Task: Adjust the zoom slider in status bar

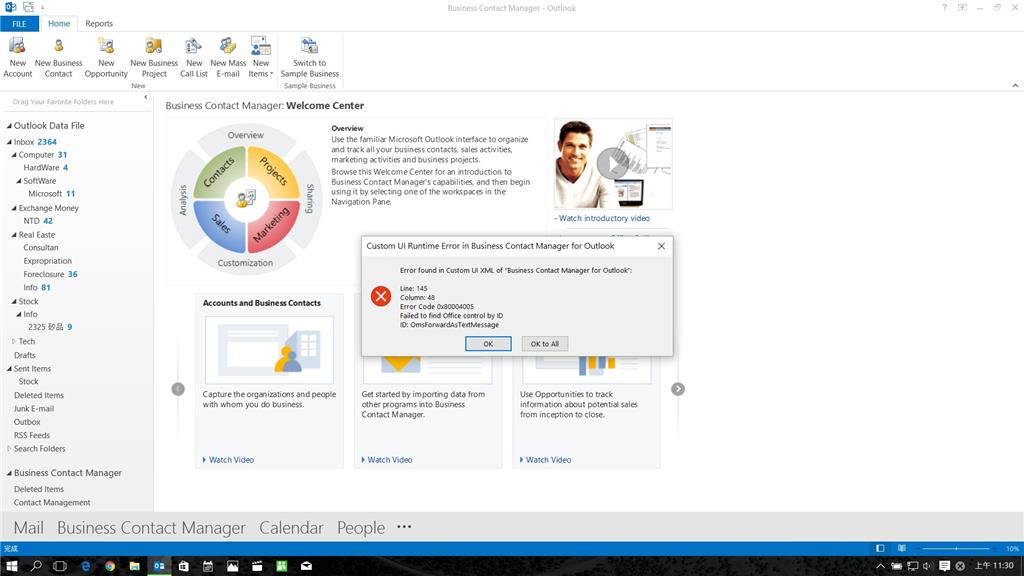Action: click(956, 549)
